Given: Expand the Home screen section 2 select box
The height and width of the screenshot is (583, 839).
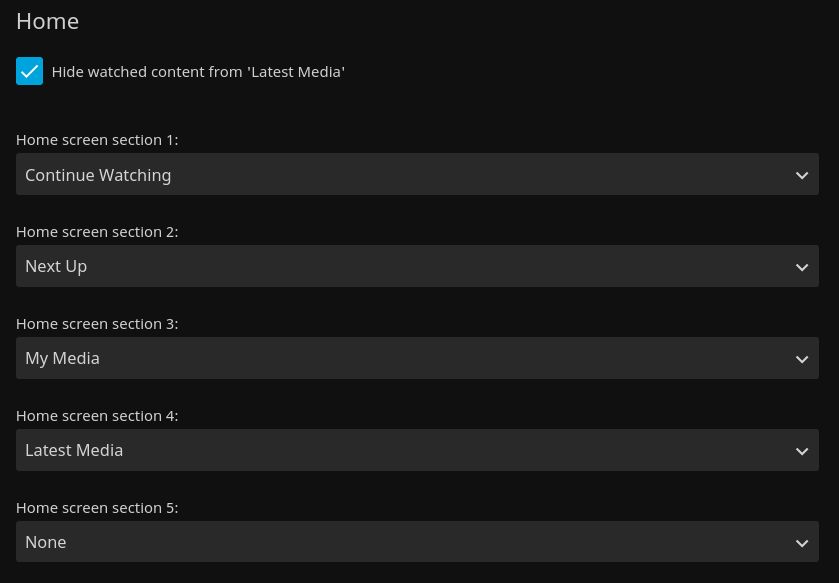Looking at the screenshot, I should pos(417,266).
